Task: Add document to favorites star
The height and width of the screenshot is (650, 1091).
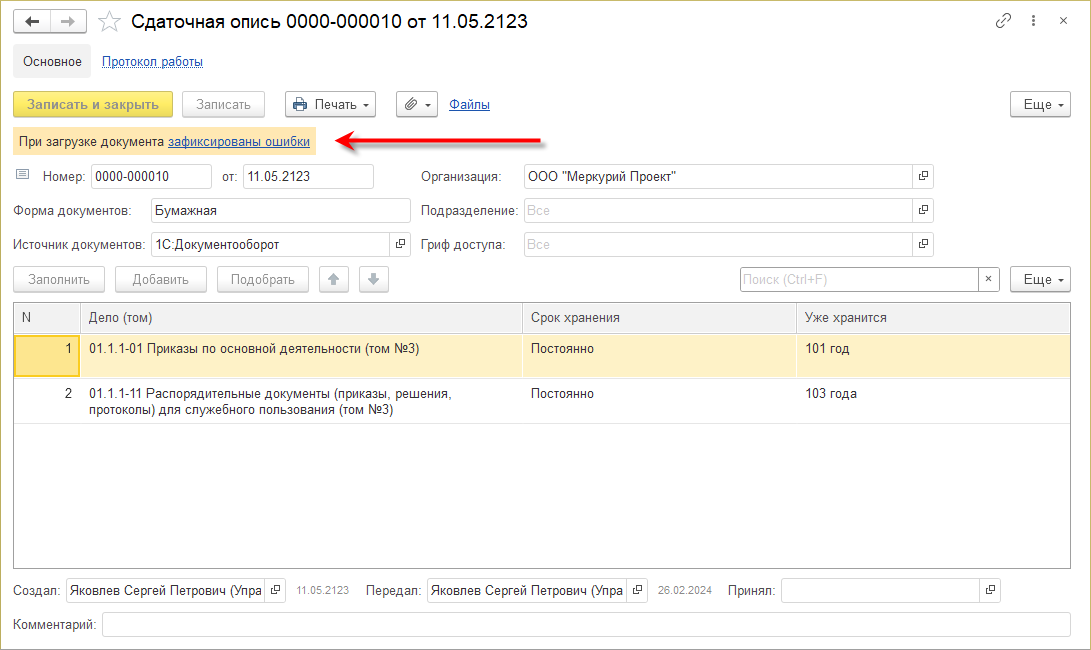Action: (x=109, y=22)
